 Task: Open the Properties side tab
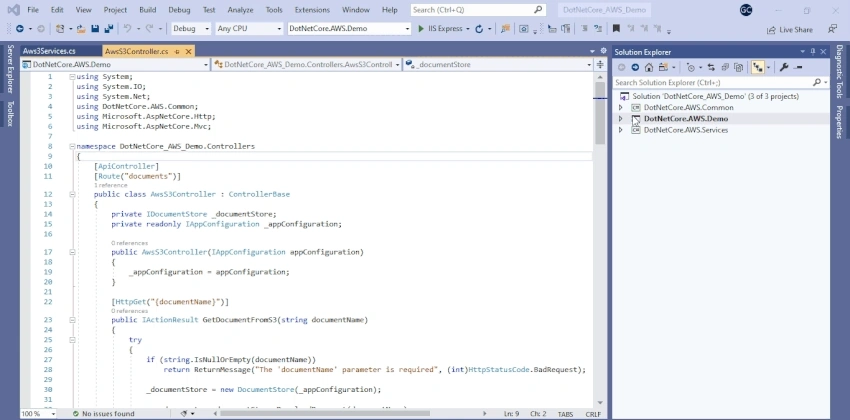tap(839, 122)
